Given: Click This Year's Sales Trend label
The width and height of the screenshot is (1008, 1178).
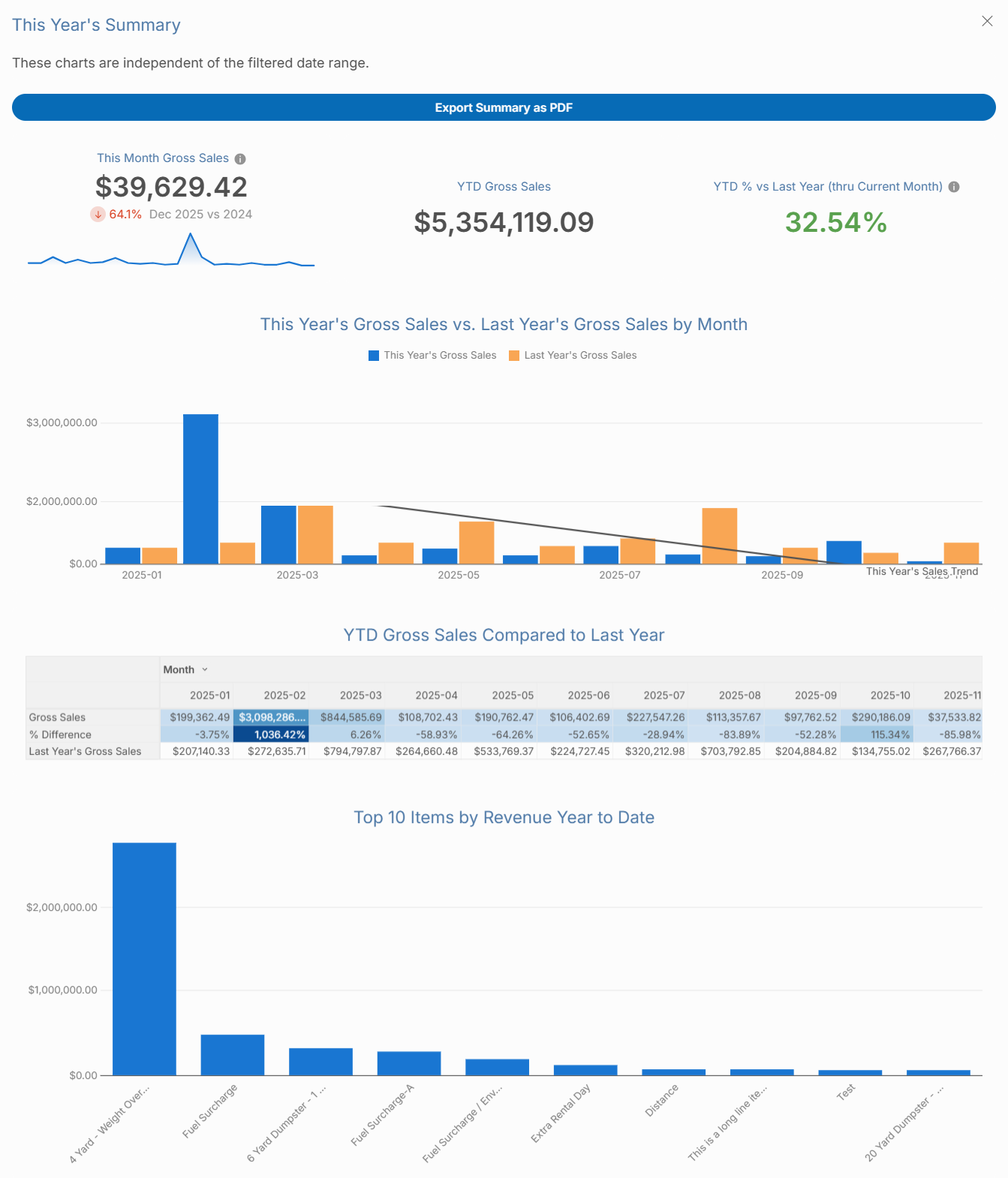Looking at the screenshot, I should pos(922,571).
